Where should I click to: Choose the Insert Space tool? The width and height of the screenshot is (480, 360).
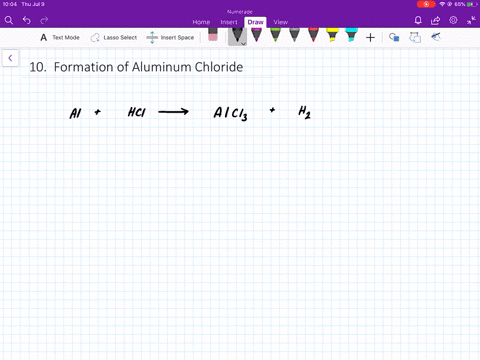click(170, 38)
